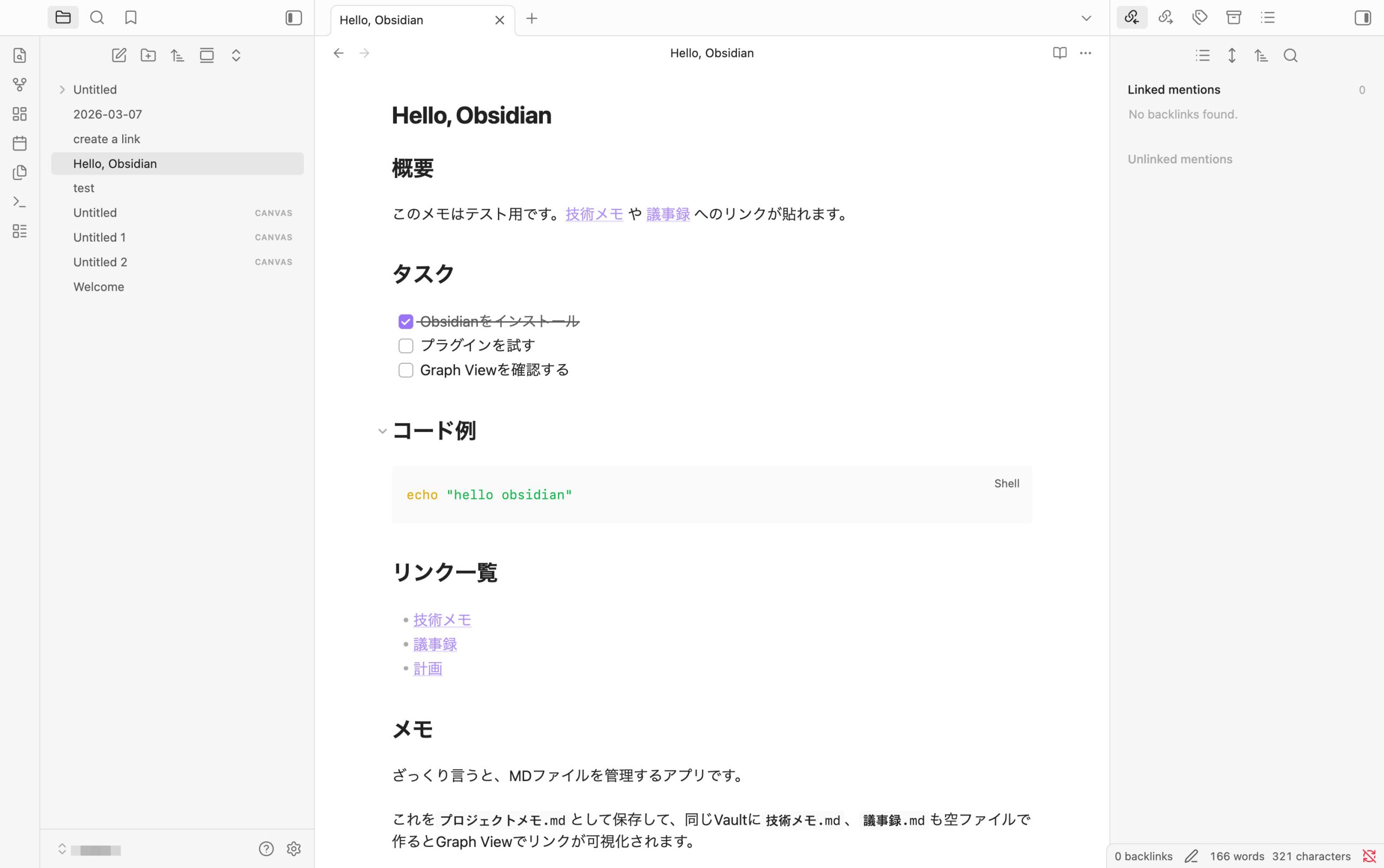Switch to reading view book icon
This screenshot has height=868, width=1384.
click(x=1060, y=54)
